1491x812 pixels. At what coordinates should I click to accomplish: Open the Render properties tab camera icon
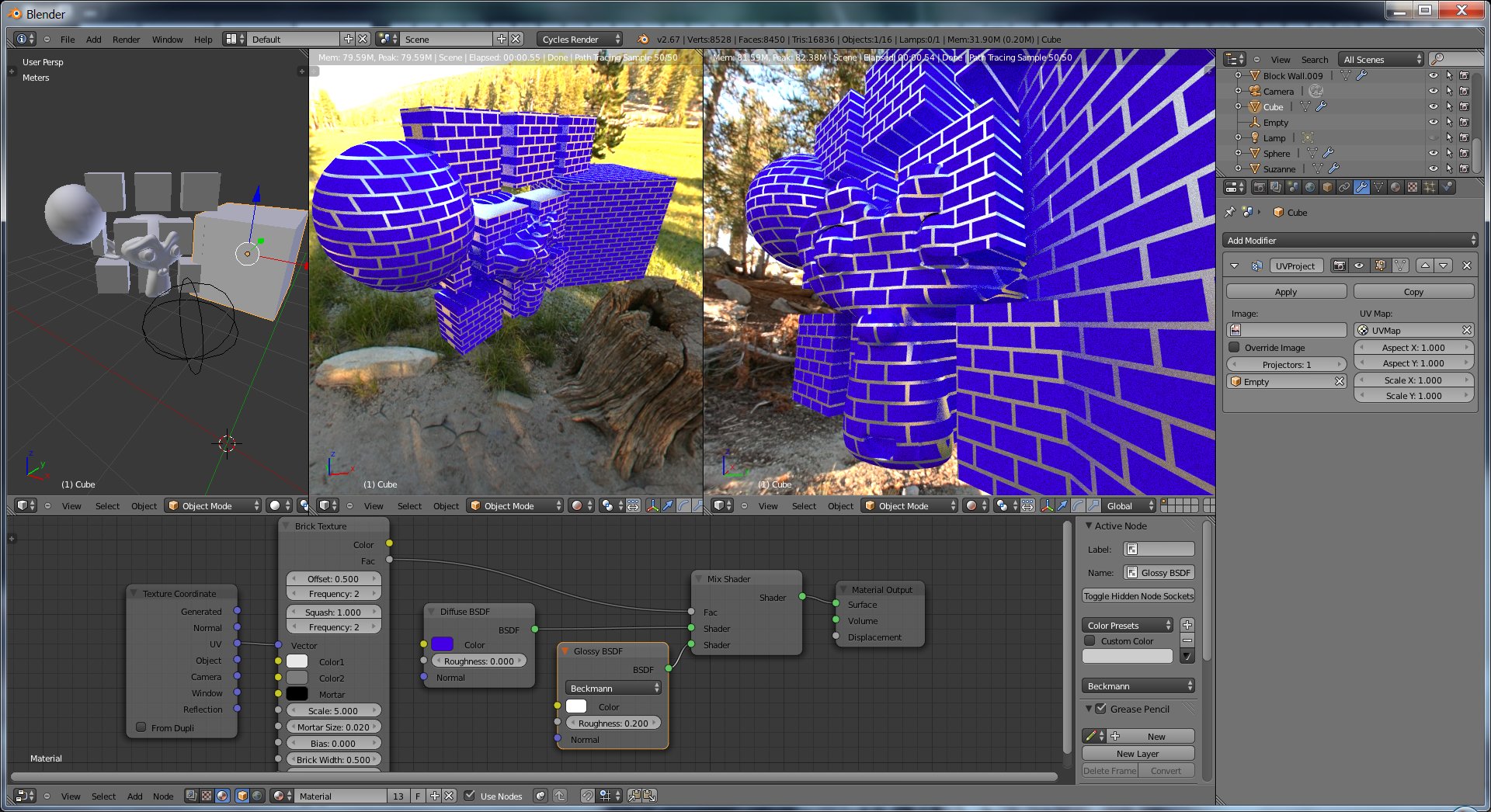coord(1259,187)
